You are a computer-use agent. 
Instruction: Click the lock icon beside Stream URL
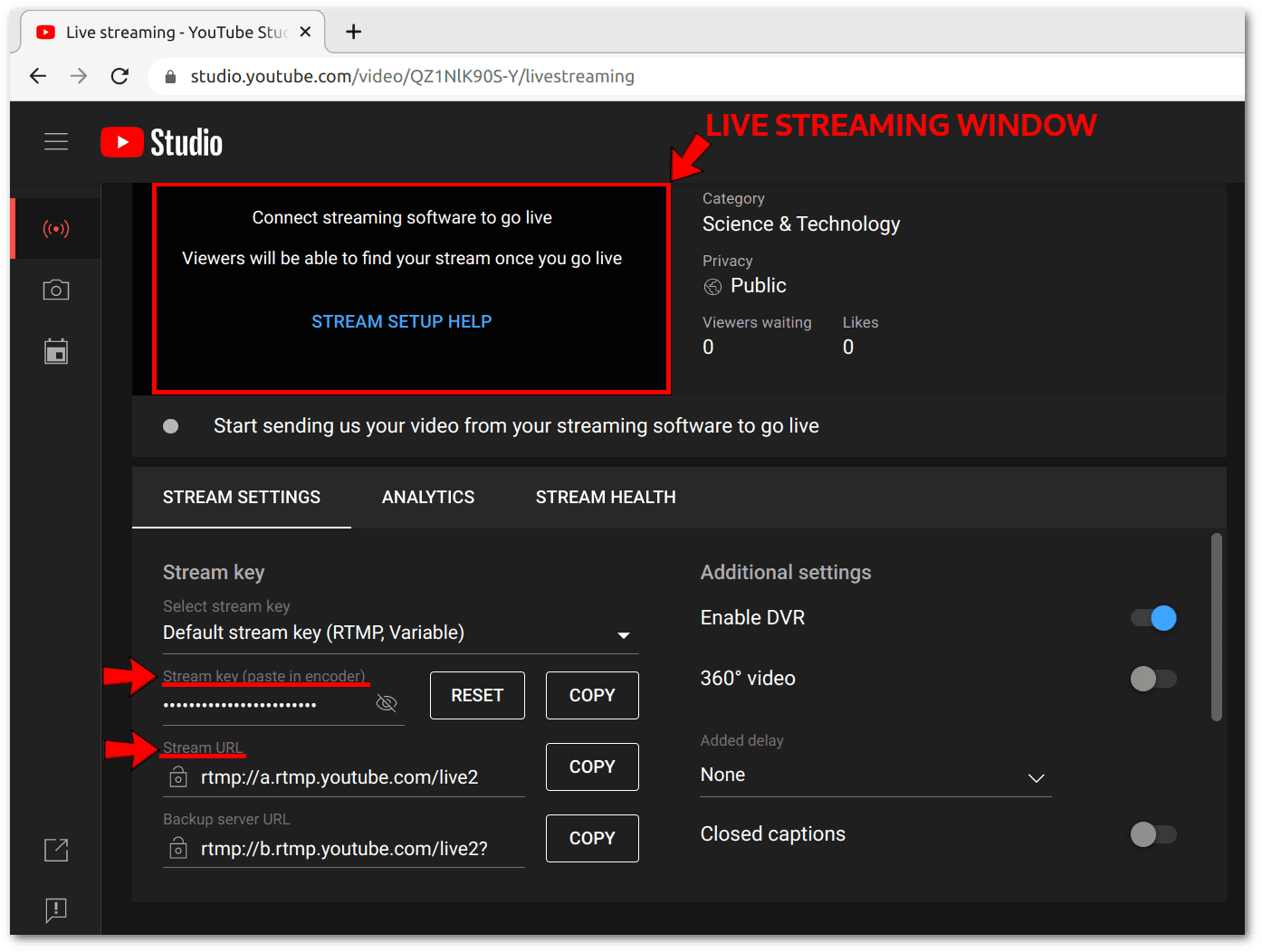point(178,776)
